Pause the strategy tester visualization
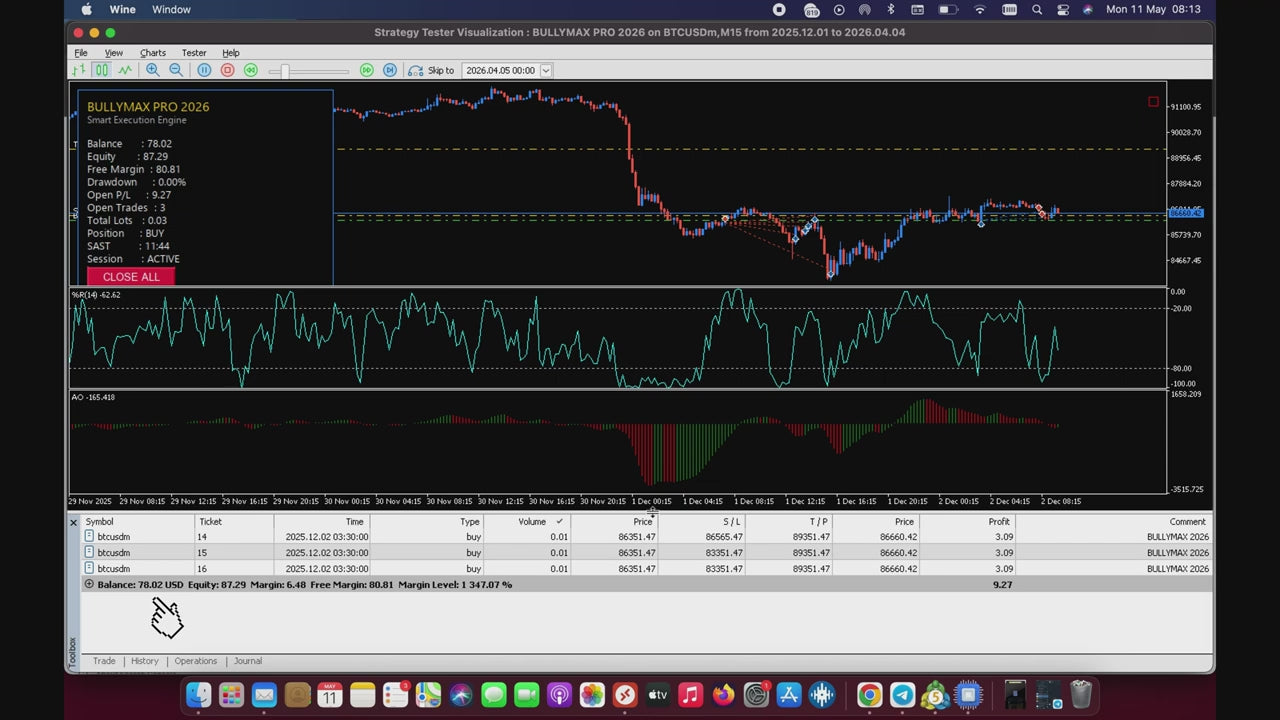This screenshot has height=720, width=1280. tap(204, 70)
